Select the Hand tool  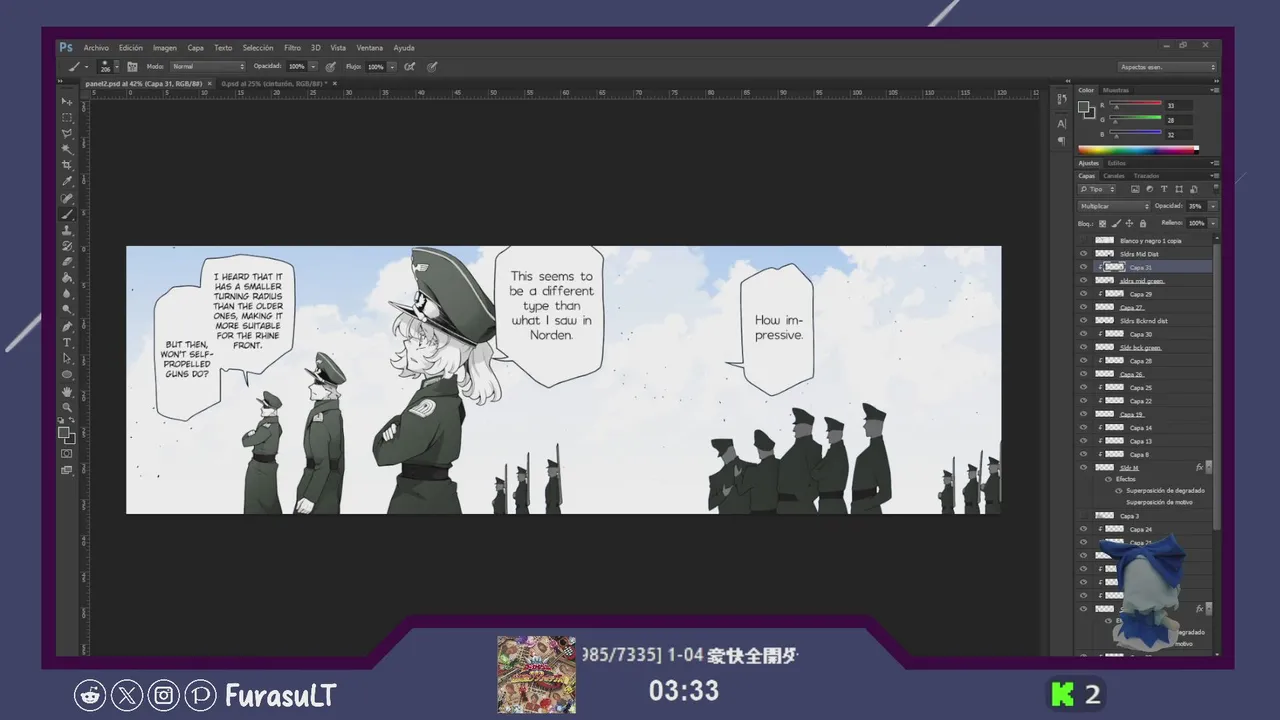[67, 391]
